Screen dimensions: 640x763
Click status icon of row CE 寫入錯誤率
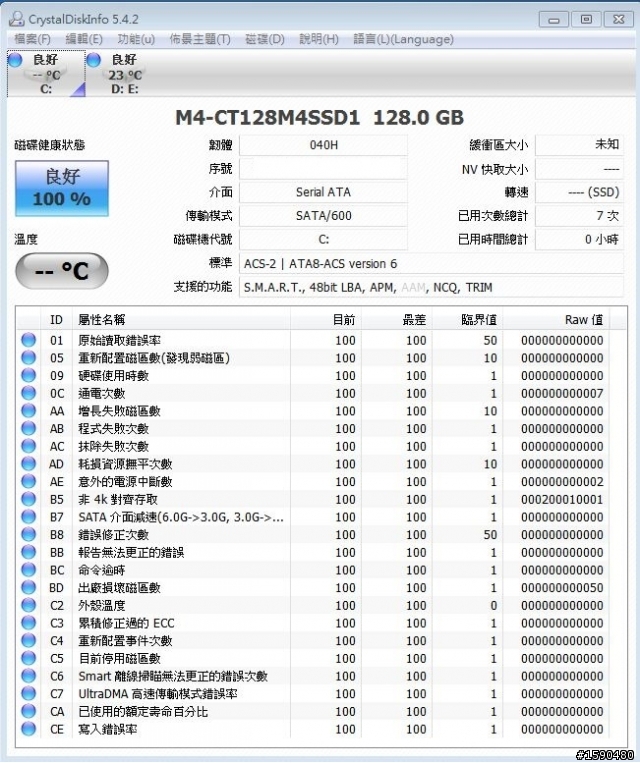29,729
